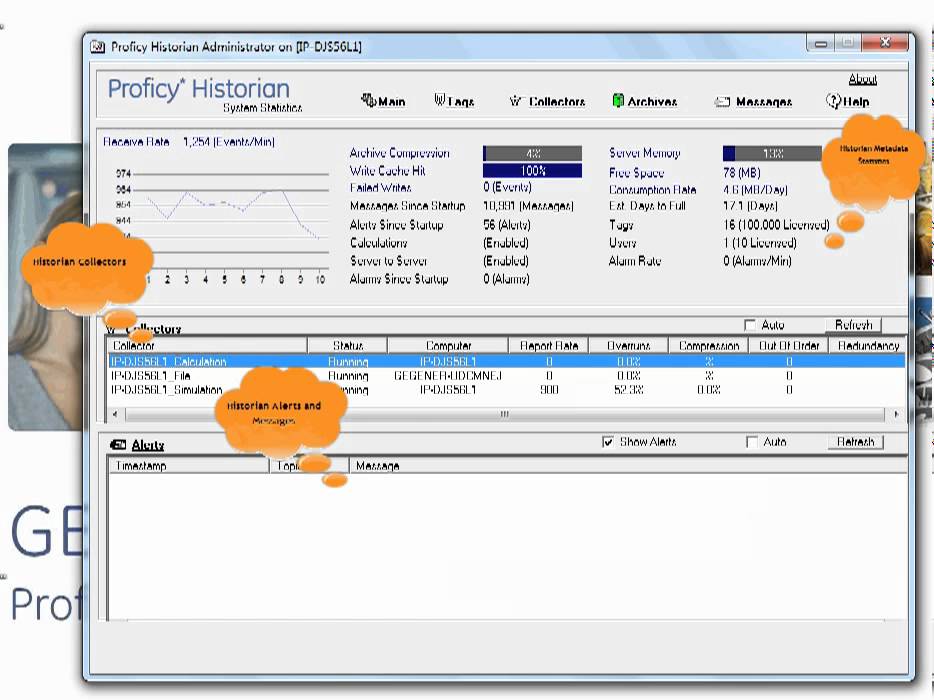Click the Redundancy column header
Viewport: 934px width, 700px height.
[x=867, y=346]
